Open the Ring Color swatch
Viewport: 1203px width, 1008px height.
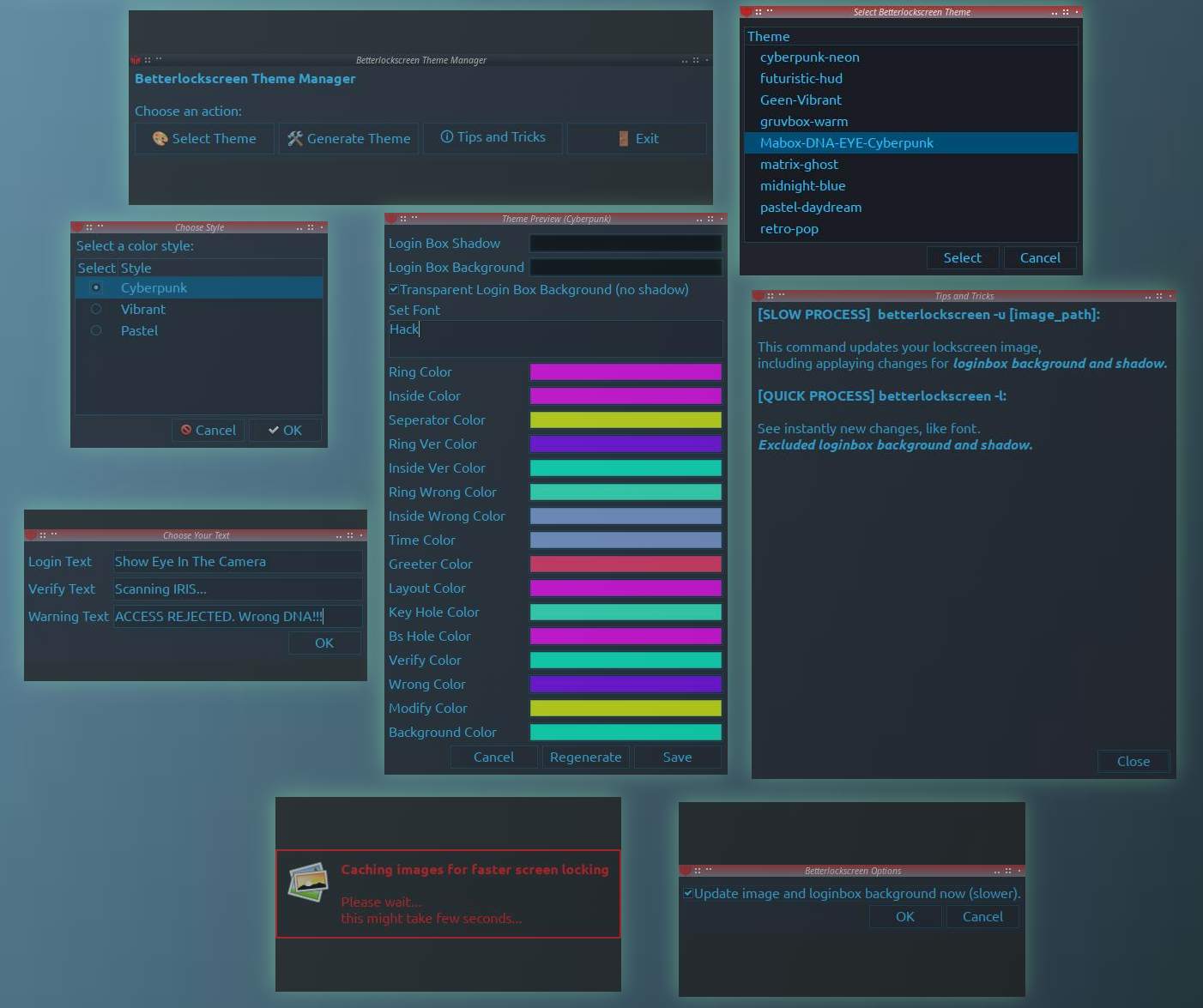[625, 372]
